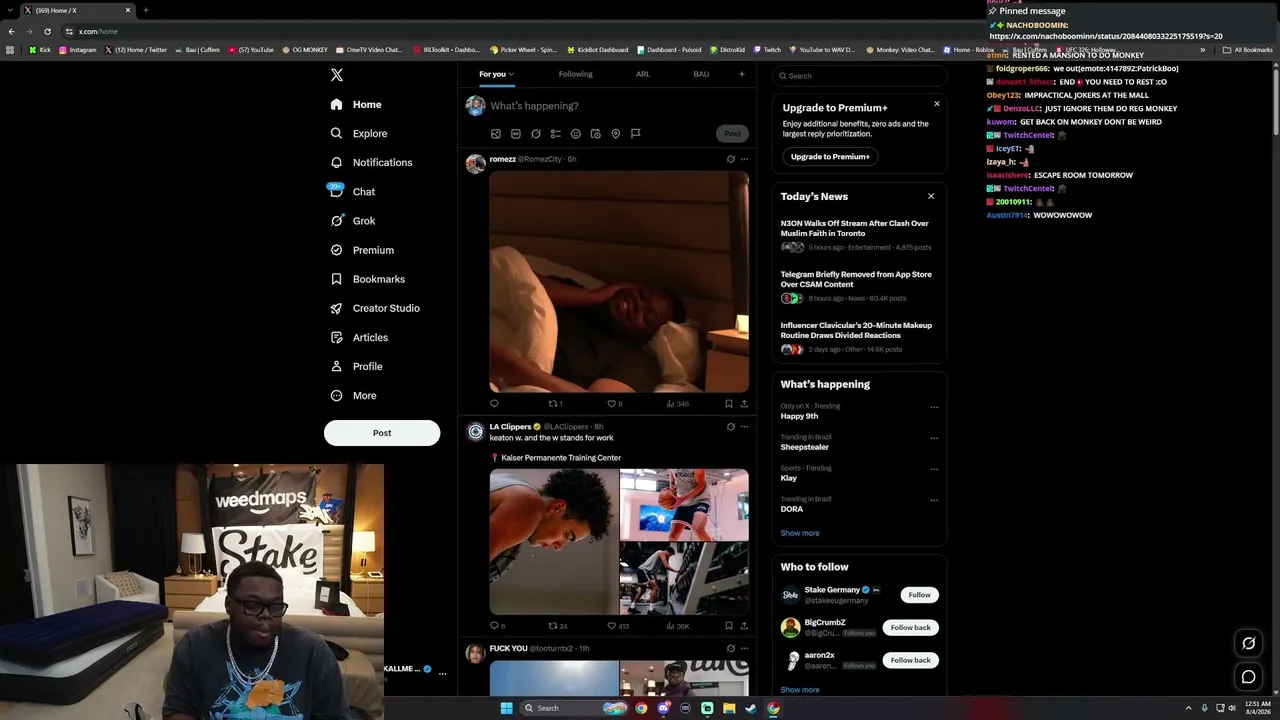Like the LA Clippers post
The image size is (1280, 720).
click(618, 626)
